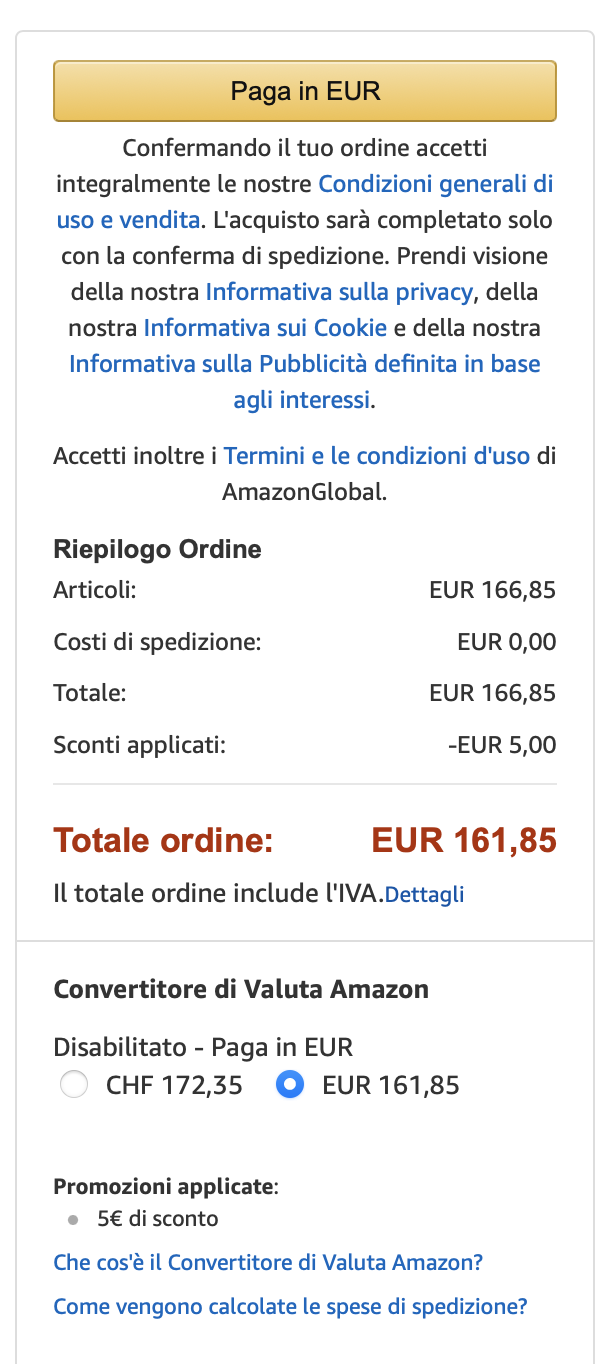
Task: Open Come vengono calcolate le spese di spedizione
Action: click(290, 1306)
